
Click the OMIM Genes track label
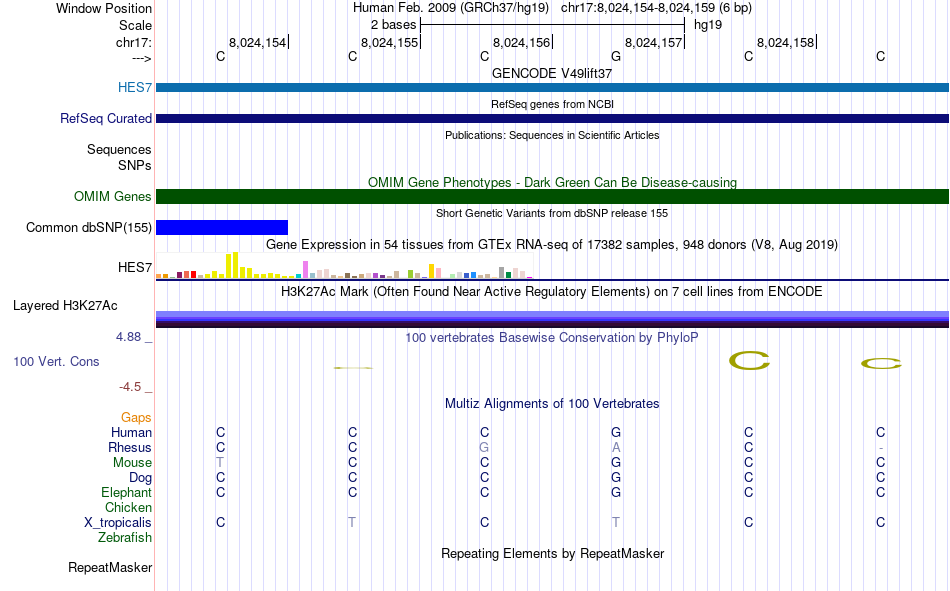(x=112, y=196)
